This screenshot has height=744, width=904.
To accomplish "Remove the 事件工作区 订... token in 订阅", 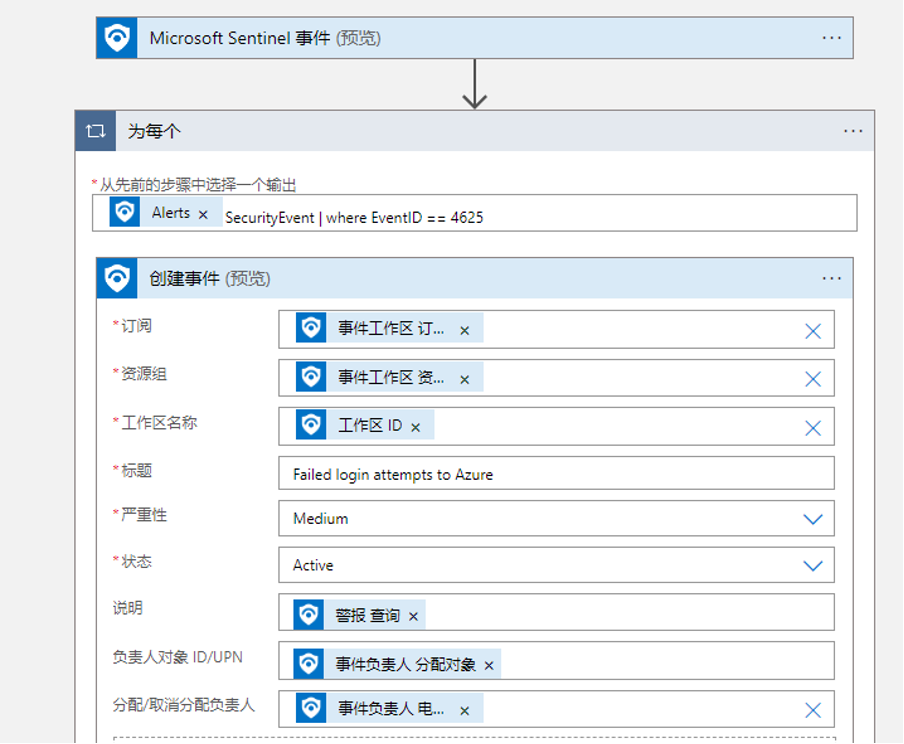I will pyautogui.click(x=465, y=330).
